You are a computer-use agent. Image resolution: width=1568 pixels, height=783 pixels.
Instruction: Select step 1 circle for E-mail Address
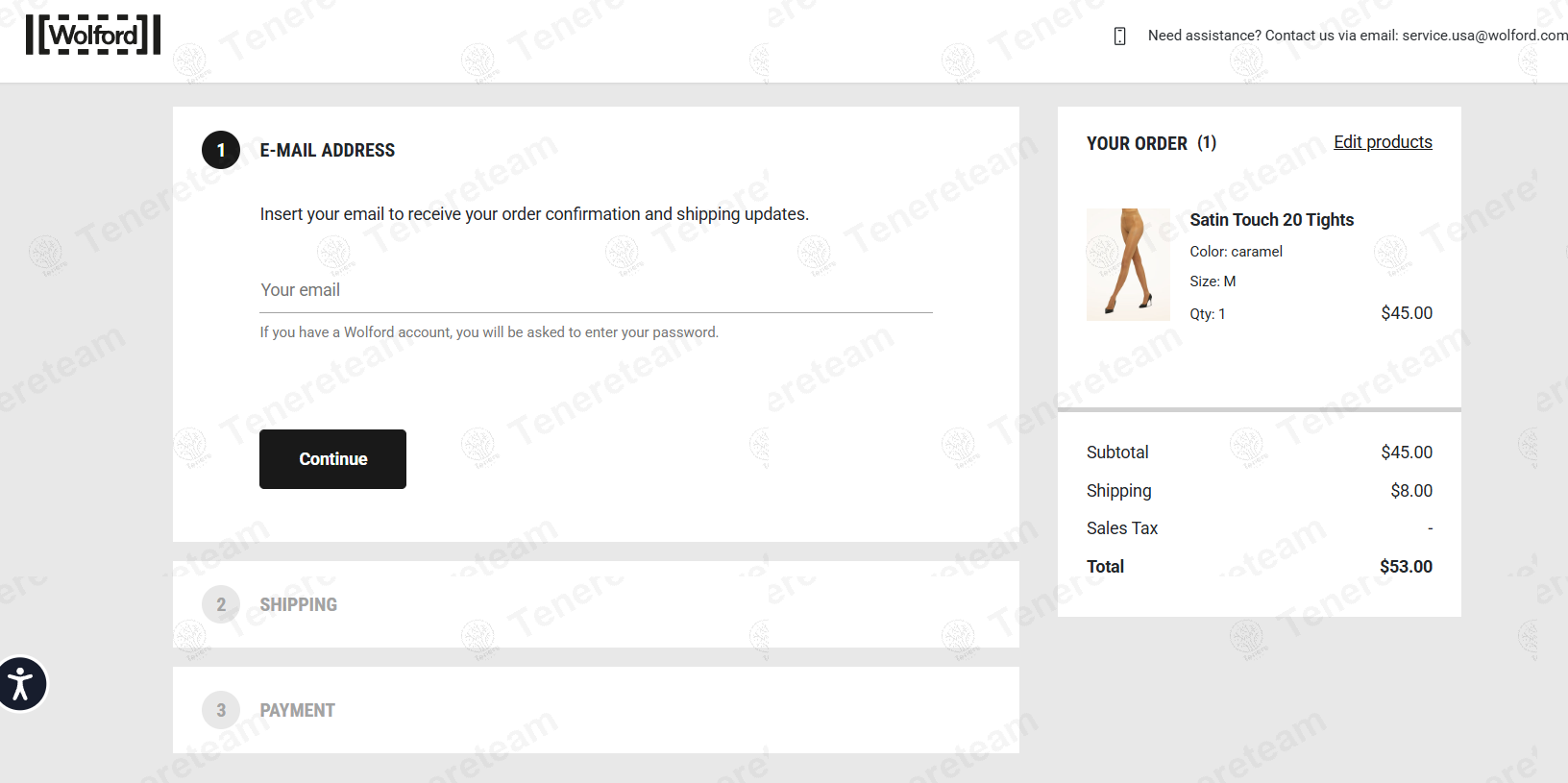click(221, 150)
